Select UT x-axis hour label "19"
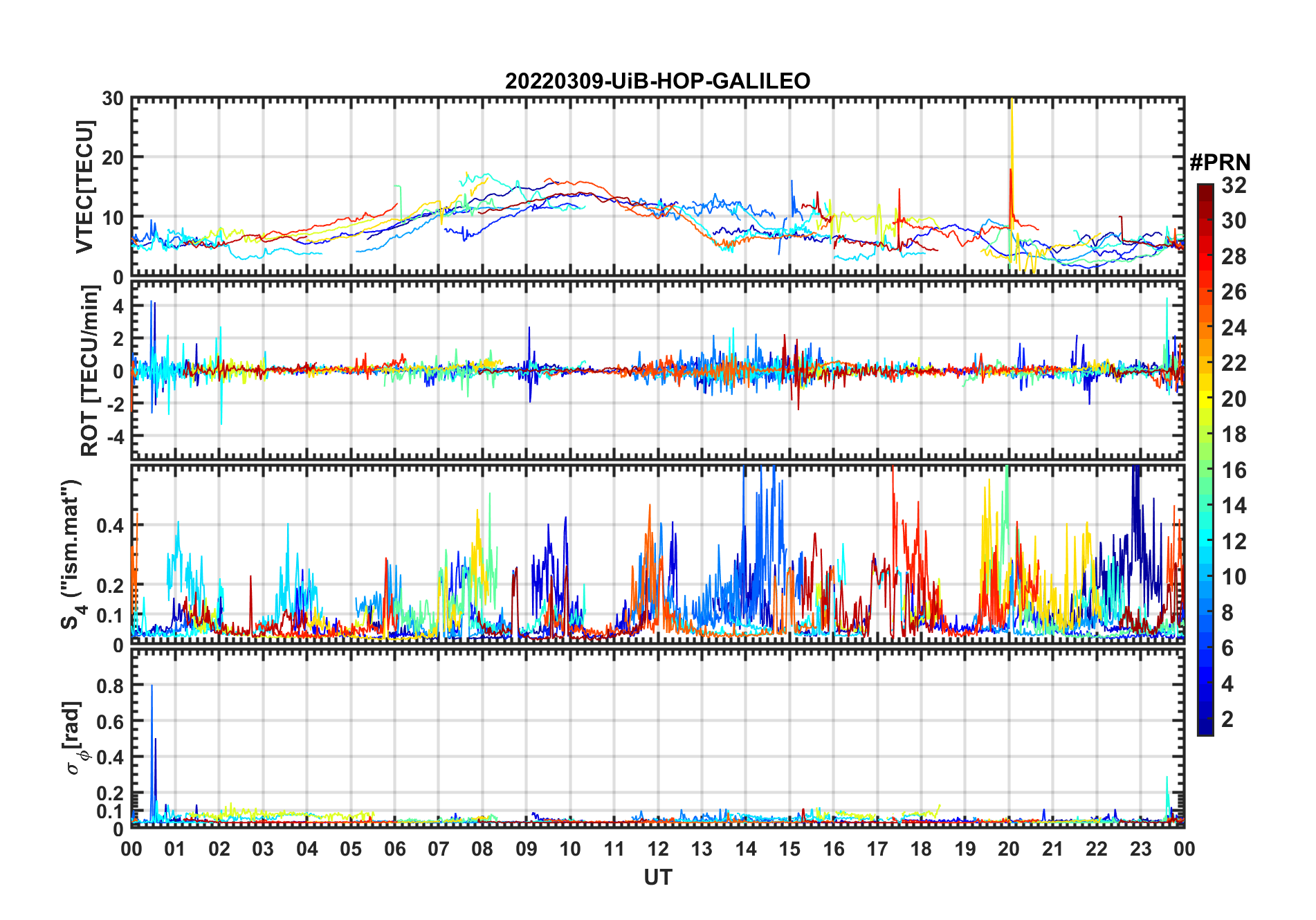Image resolution: width=1316 pixels, height=920 pixels. pyautogui.click(x=965, y=849)
